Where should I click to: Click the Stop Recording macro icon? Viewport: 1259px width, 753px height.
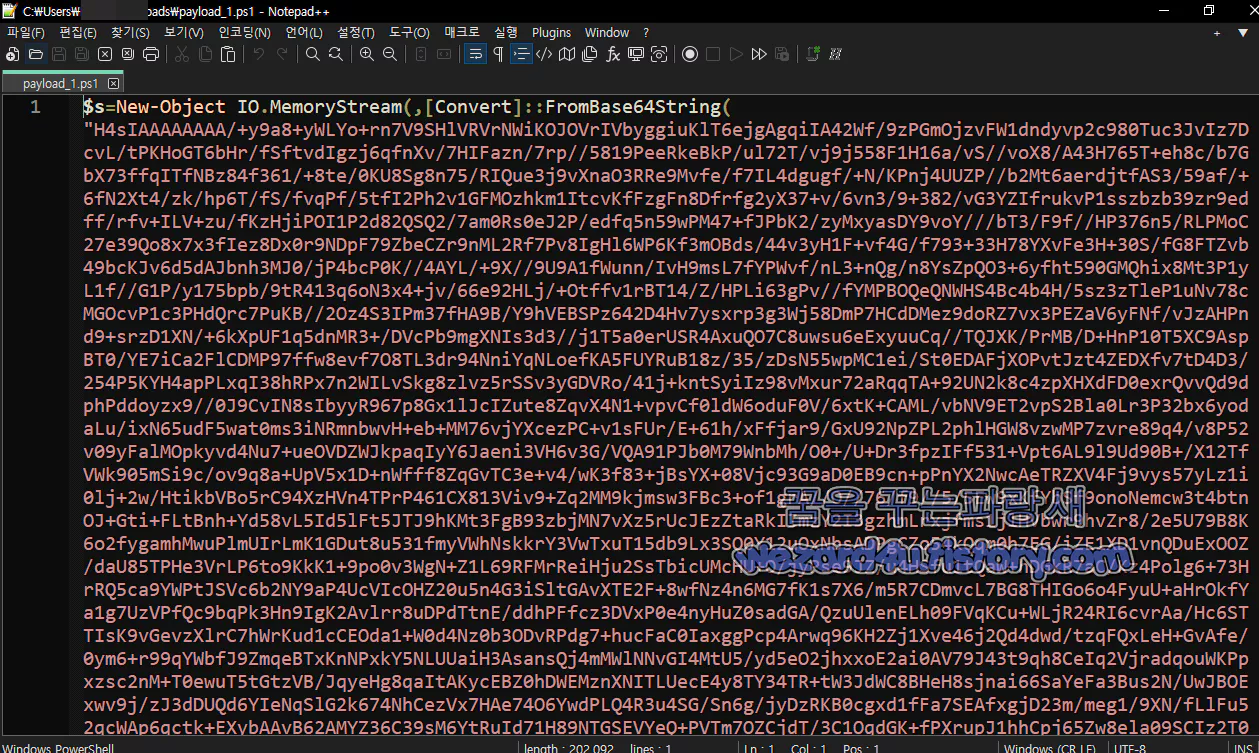click(713, 54)
